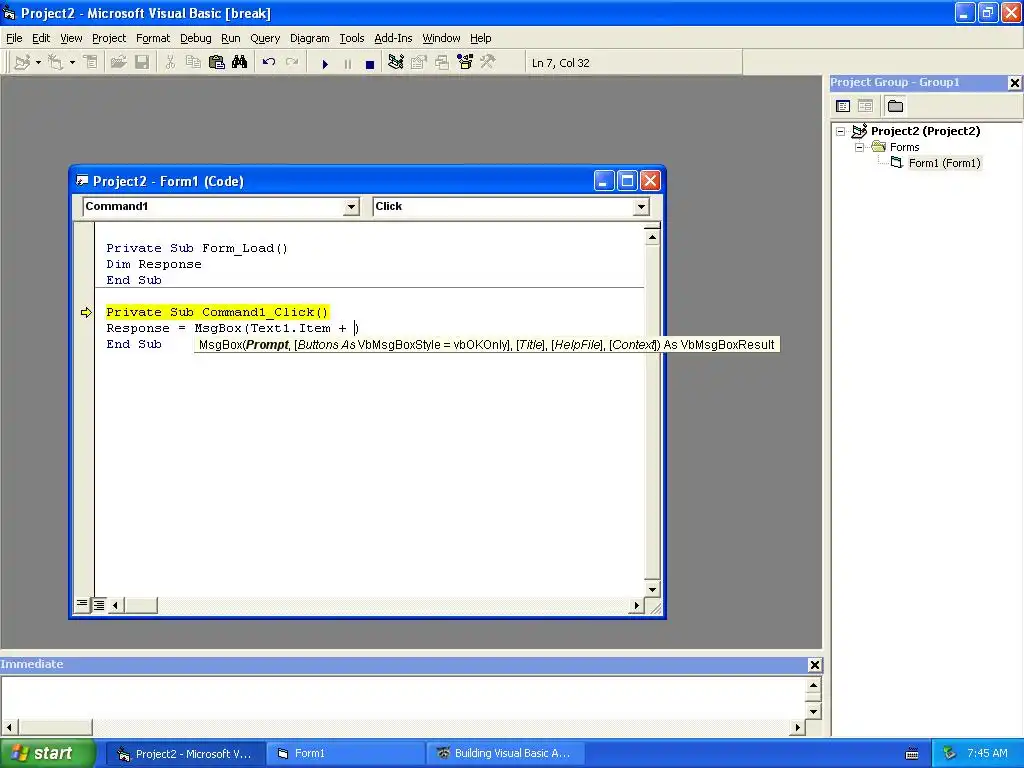Viewport: 1024px width, 768px height.
Task: Click the Save Project floppy icon
Action: tap(142, 63)
